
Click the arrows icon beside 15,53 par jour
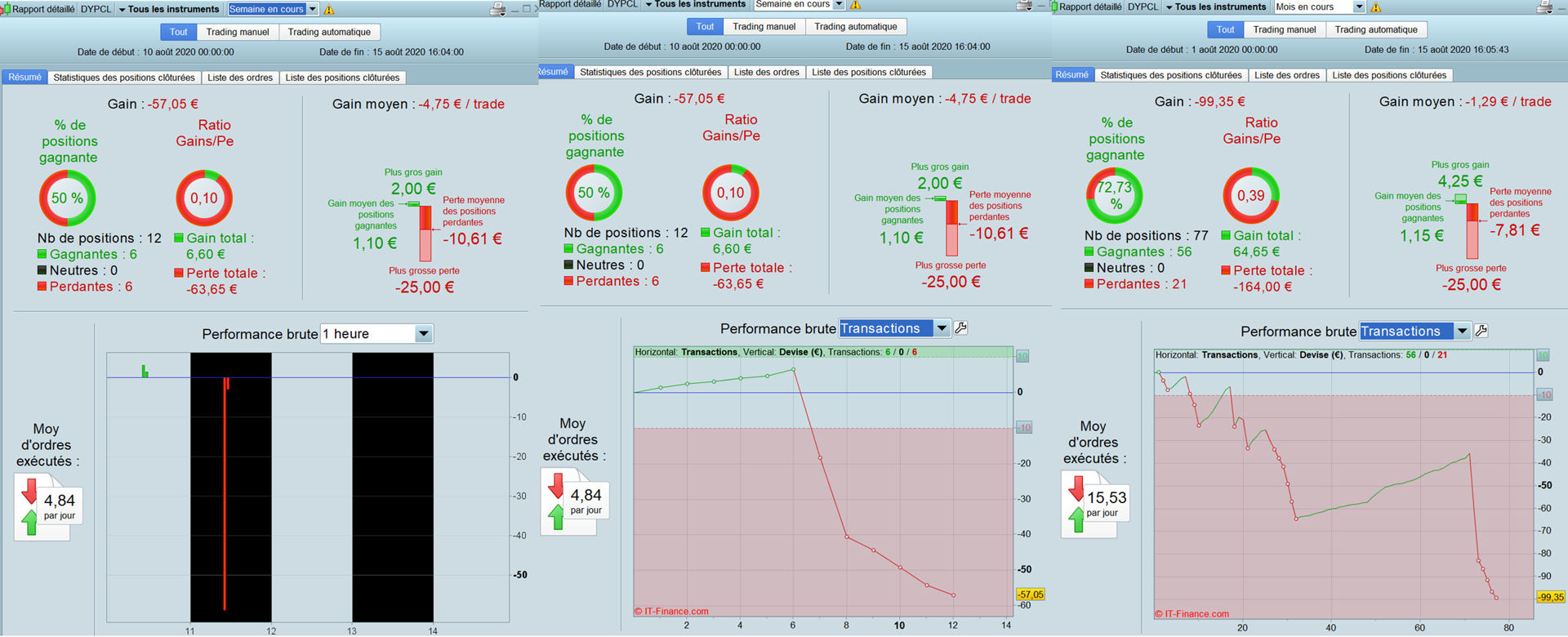point(1077,504)
